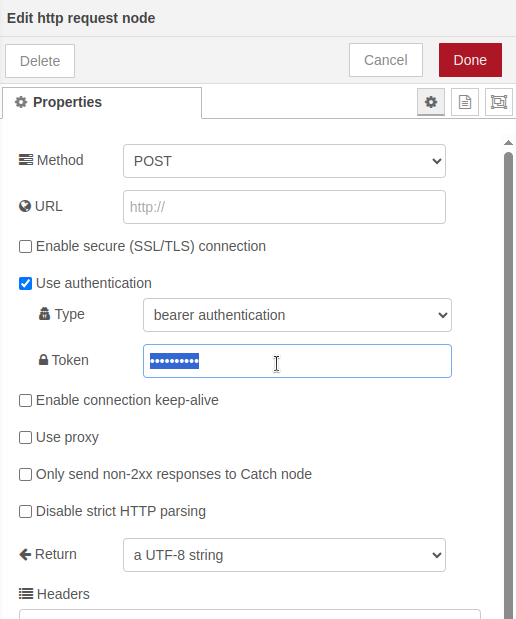
Task: Click the left arrow icon beside Return
Action: 25,554
